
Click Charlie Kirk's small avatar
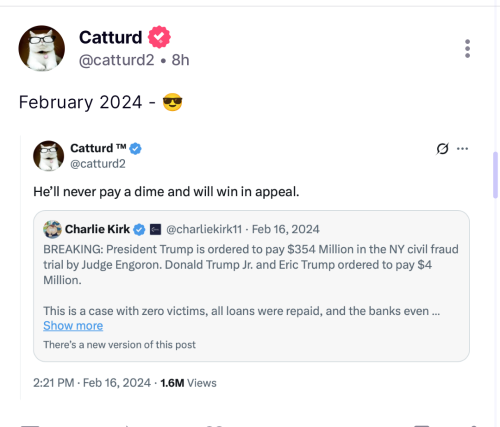(x=52, y=229)
